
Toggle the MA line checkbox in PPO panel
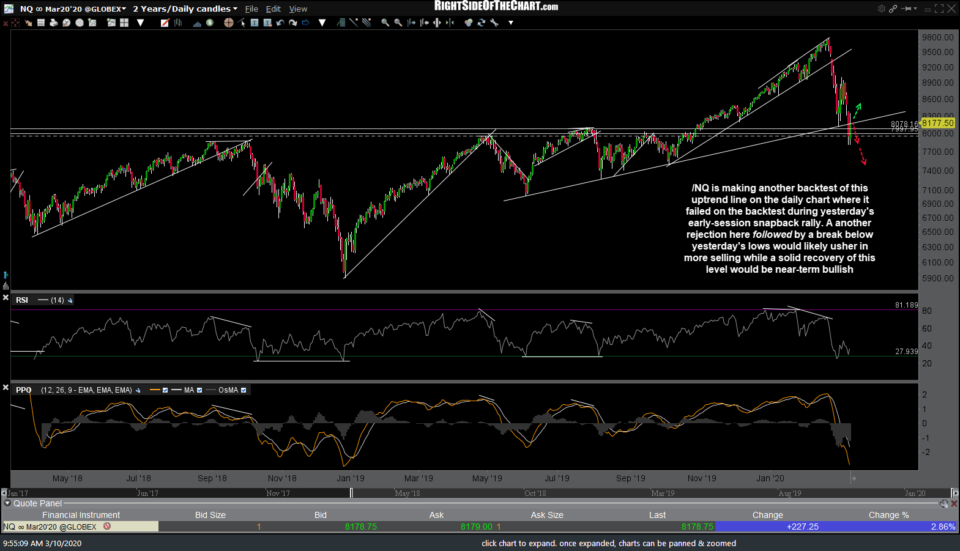pos(199,390)
